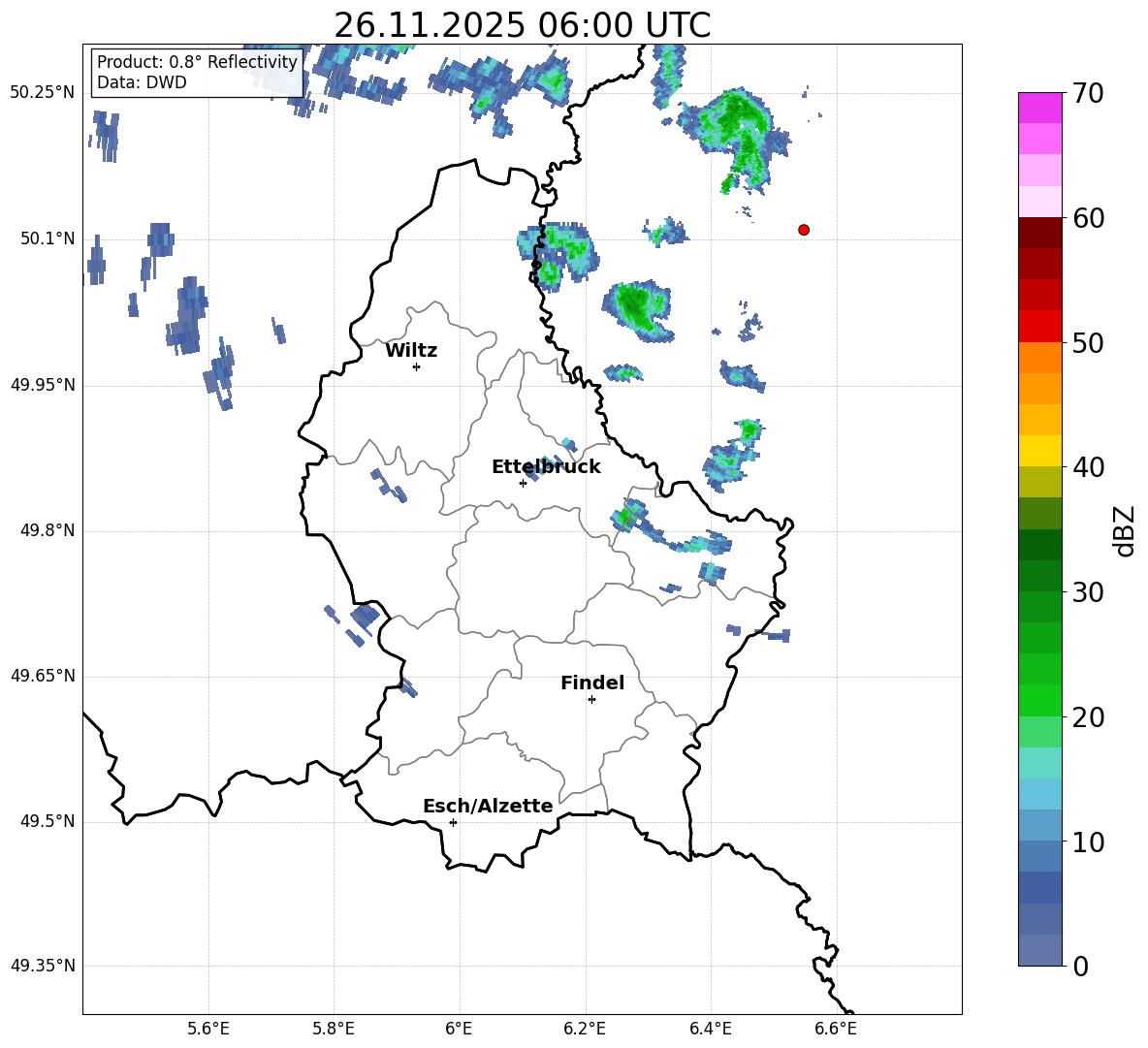Screen dimensions: 1148x1048
Task: Click the 60 tick on the colorbar
Action: click(x=1088, y=218)
